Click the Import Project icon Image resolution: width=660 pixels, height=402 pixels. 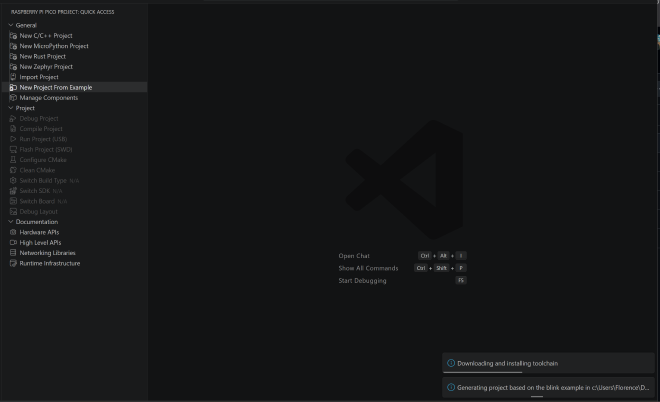click(x=13, y=77)
